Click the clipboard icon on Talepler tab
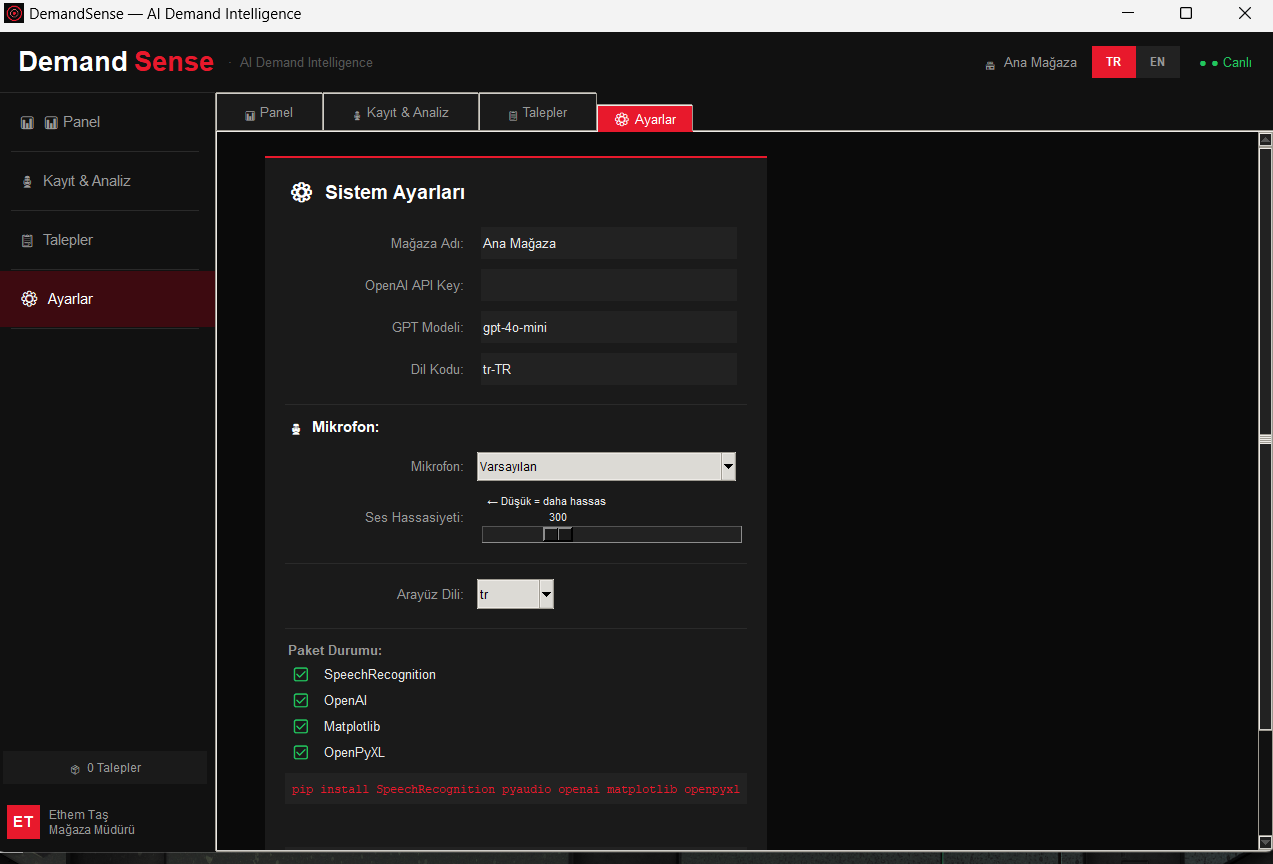 [513, 115]
